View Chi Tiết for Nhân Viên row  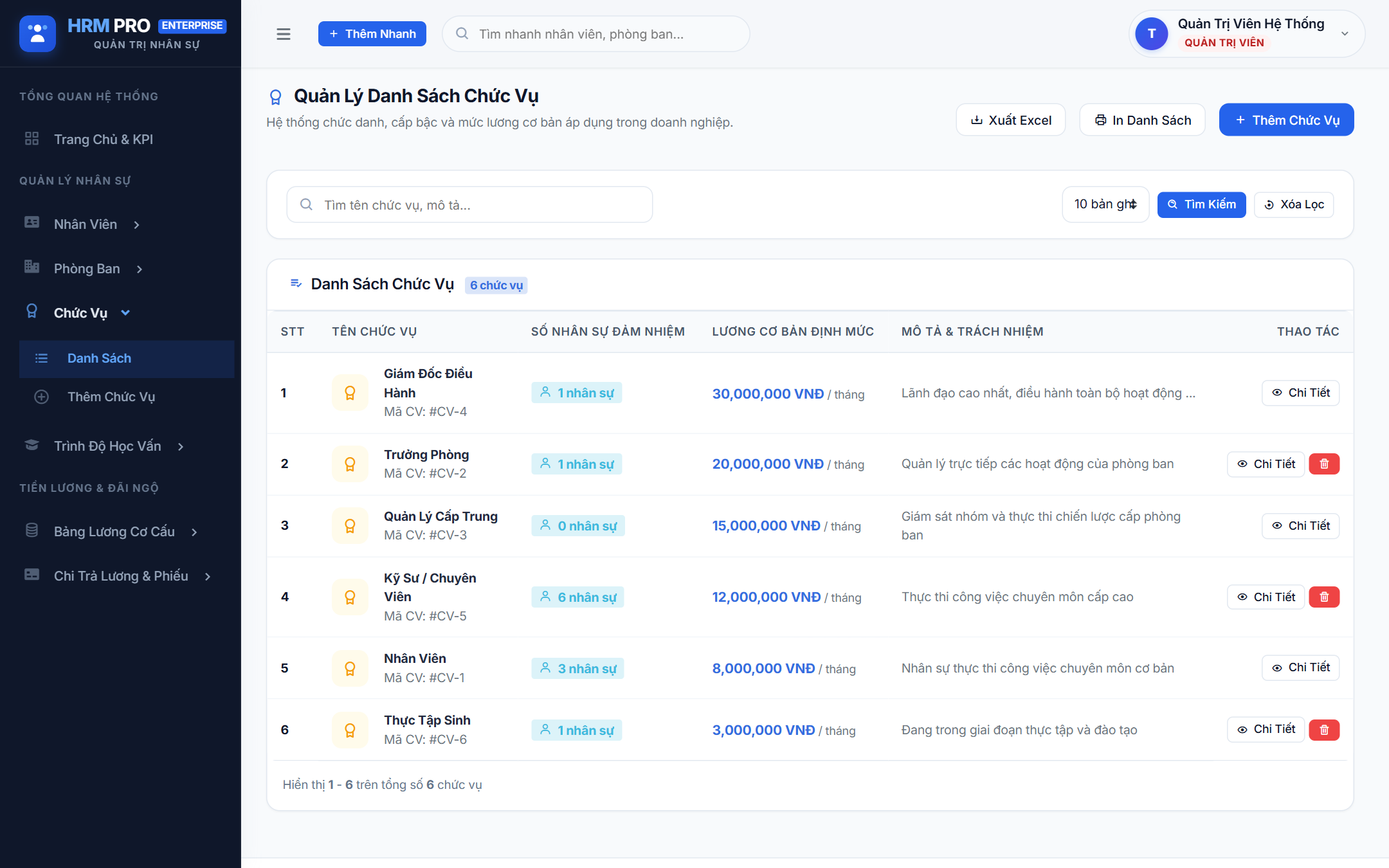[x=1301, y=668]
